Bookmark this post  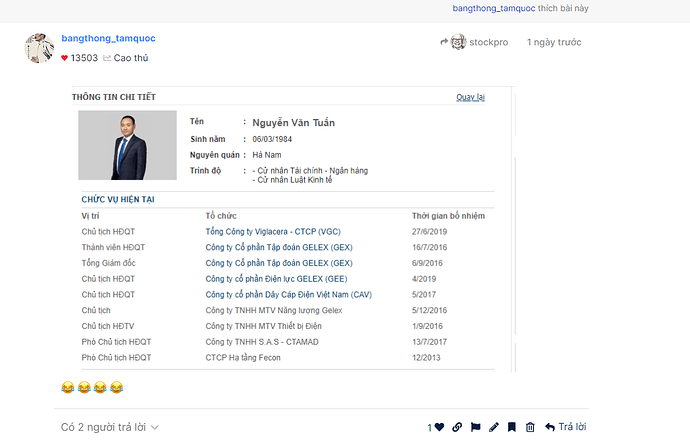click(511, 427)
